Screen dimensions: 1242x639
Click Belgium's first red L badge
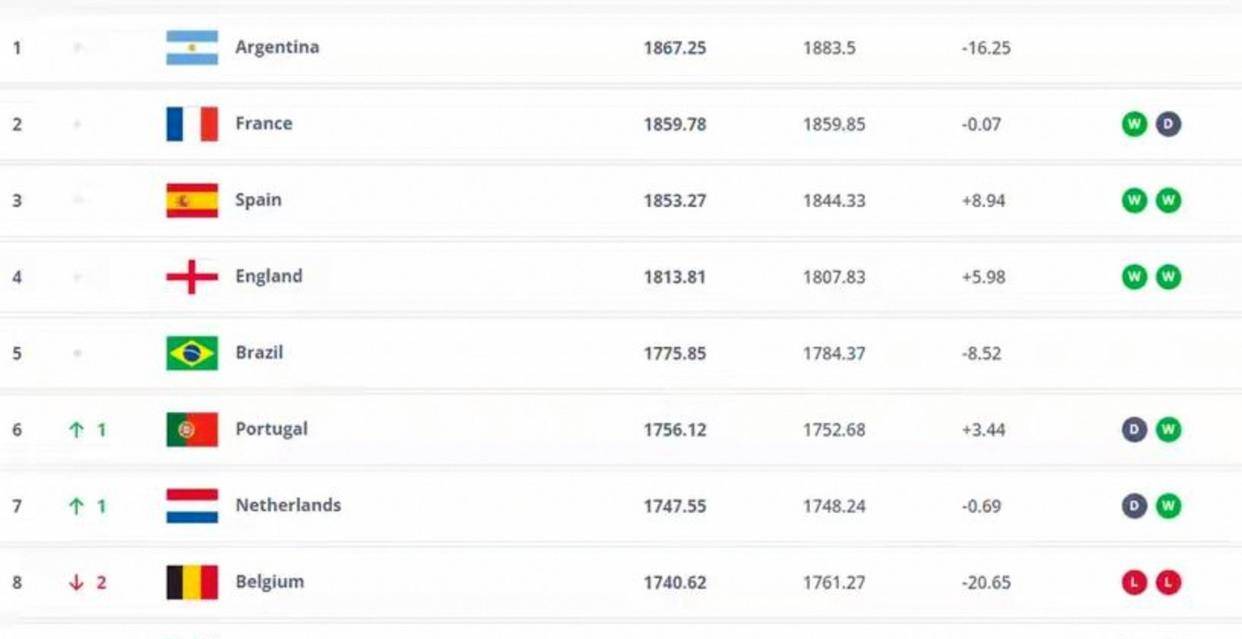click(1134, 582)
